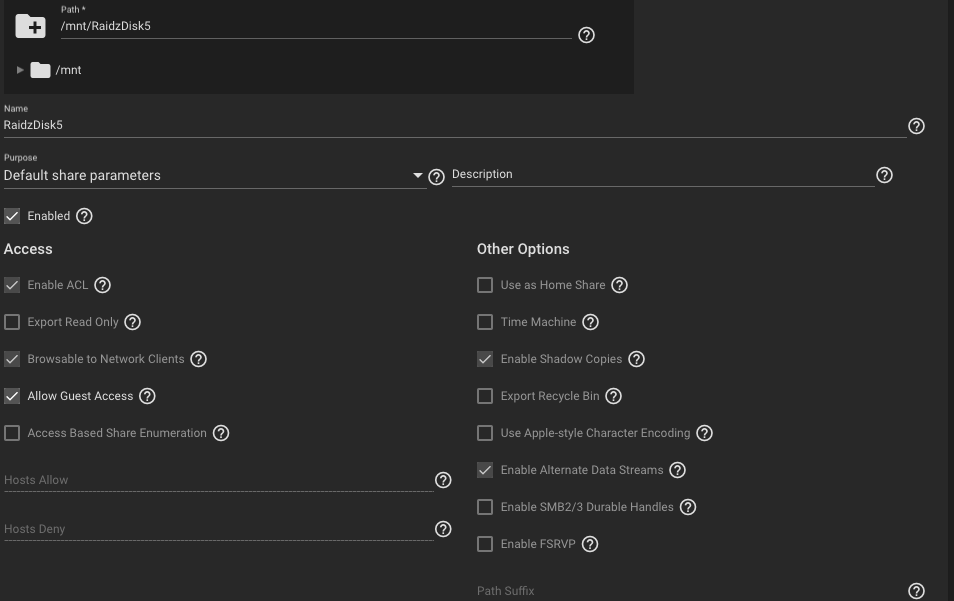Show help for the Time Machine option
This screenshot has width=954, height=601.
590,322
